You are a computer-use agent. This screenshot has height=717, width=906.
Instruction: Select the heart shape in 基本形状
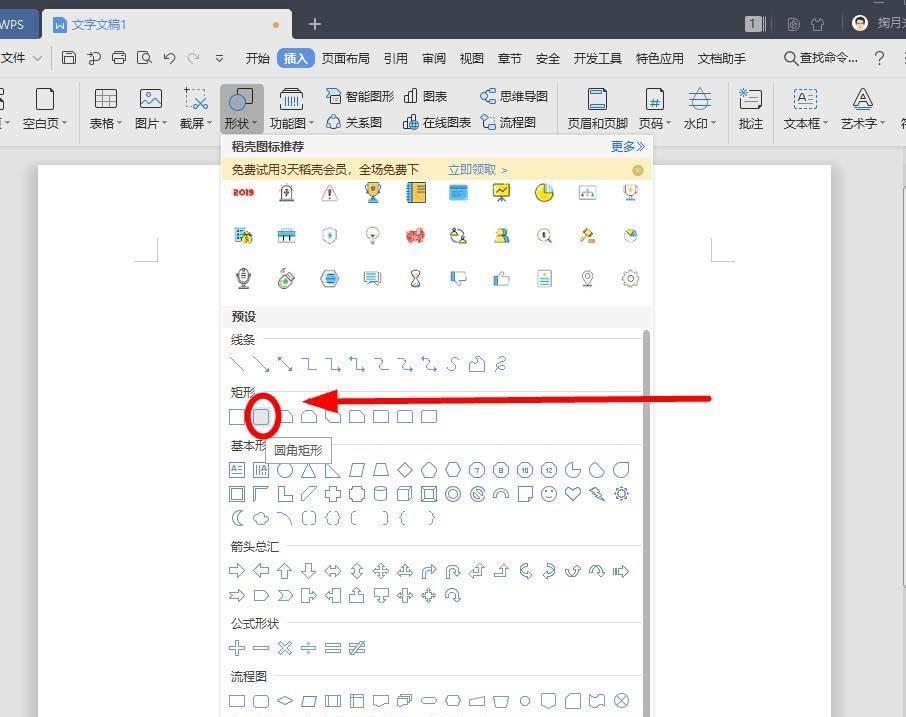pos(571,493)
